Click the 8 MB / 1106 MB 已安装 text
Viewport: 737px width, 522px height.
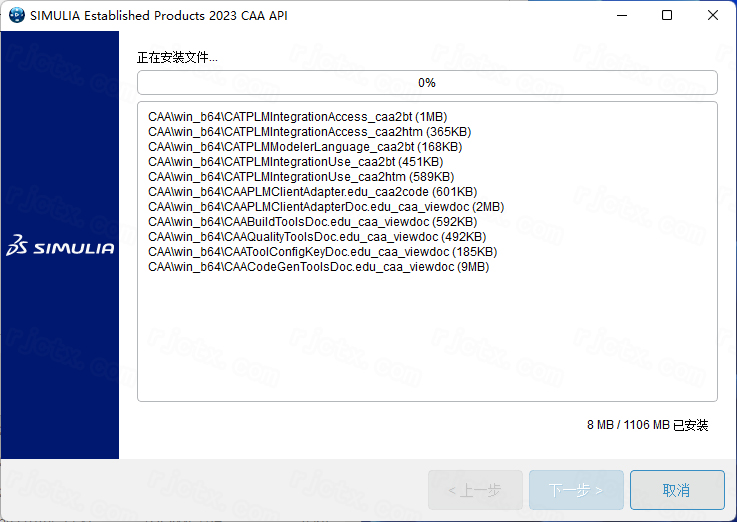647,425
